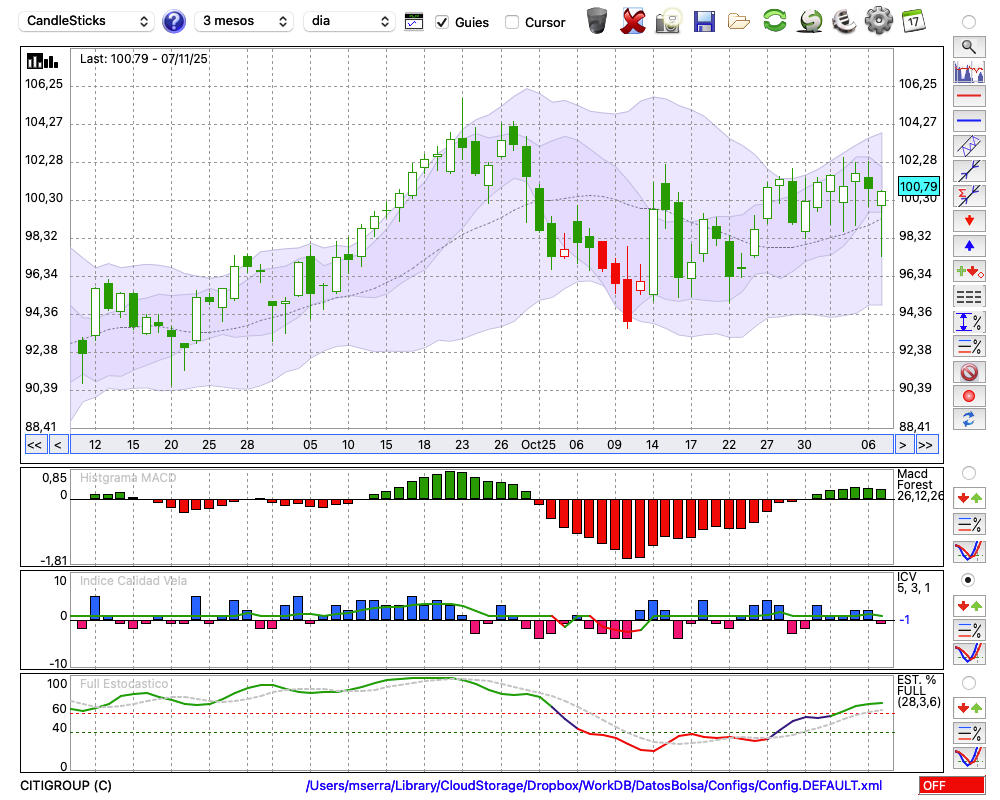1000x800 pixels.
Task: Click the Estocastico panel crossing curves icon
Action: 969,757
